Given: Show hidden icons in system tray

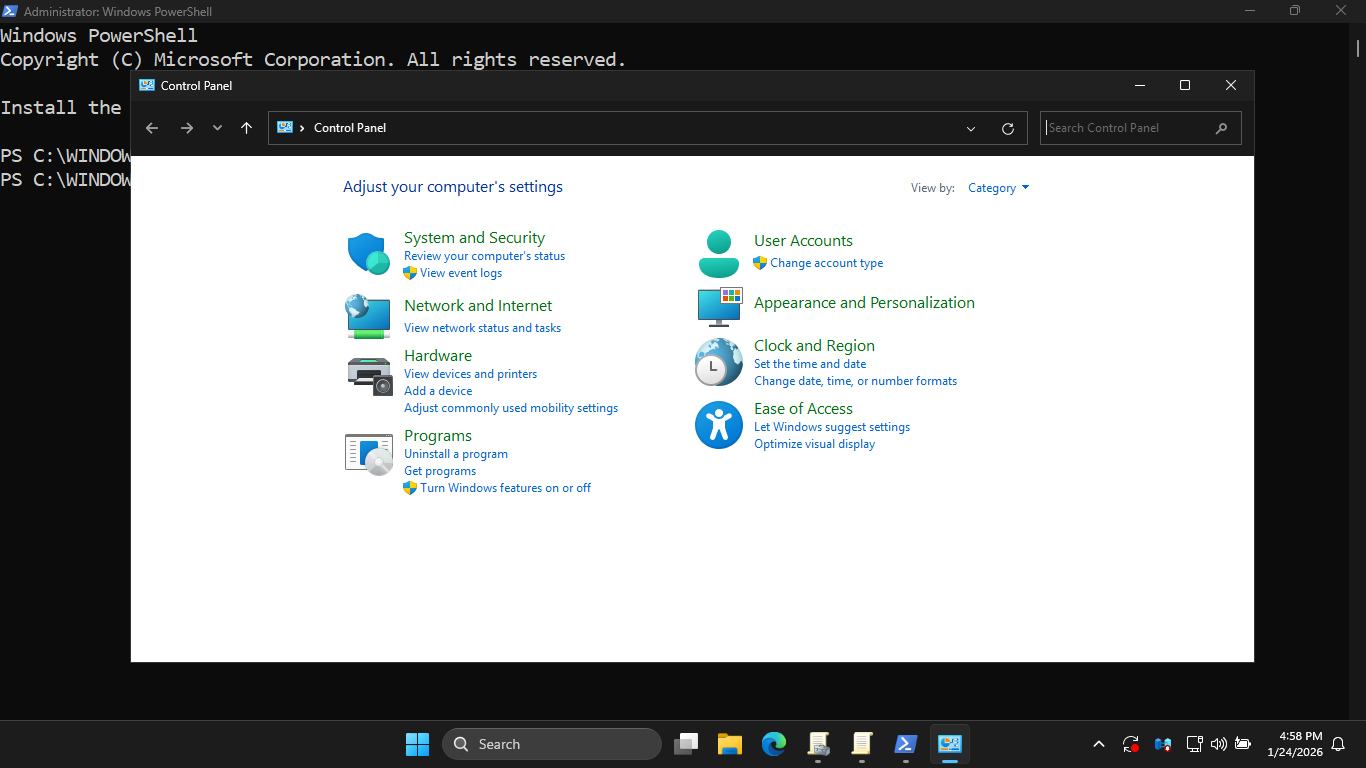Looking at the screenshot, I should coord(1099,744).
